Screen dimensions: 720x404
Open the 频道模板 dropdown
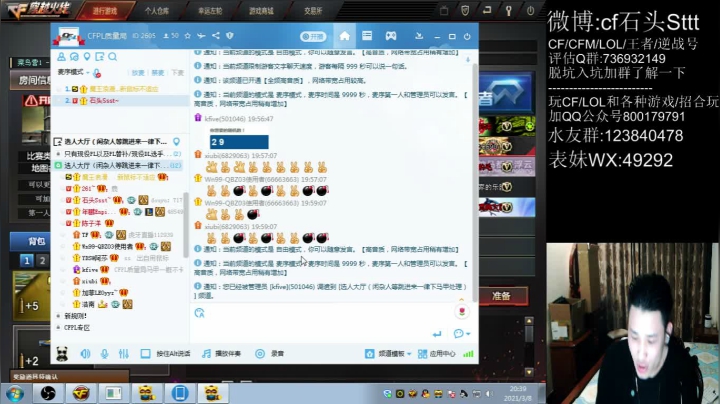(388, 354)
